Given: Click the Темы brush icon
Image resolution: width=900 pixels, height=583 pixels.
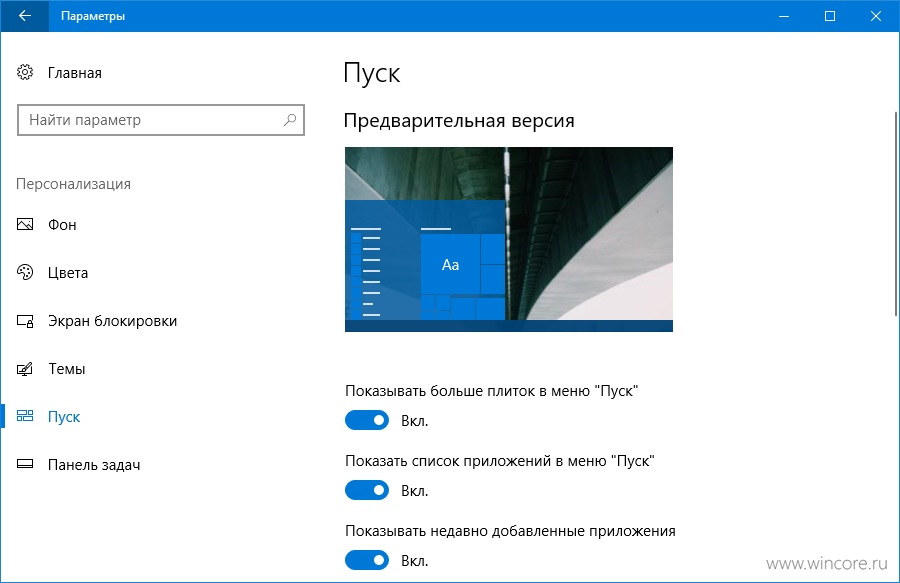Looking at the screenshot, I should point(25,368).
